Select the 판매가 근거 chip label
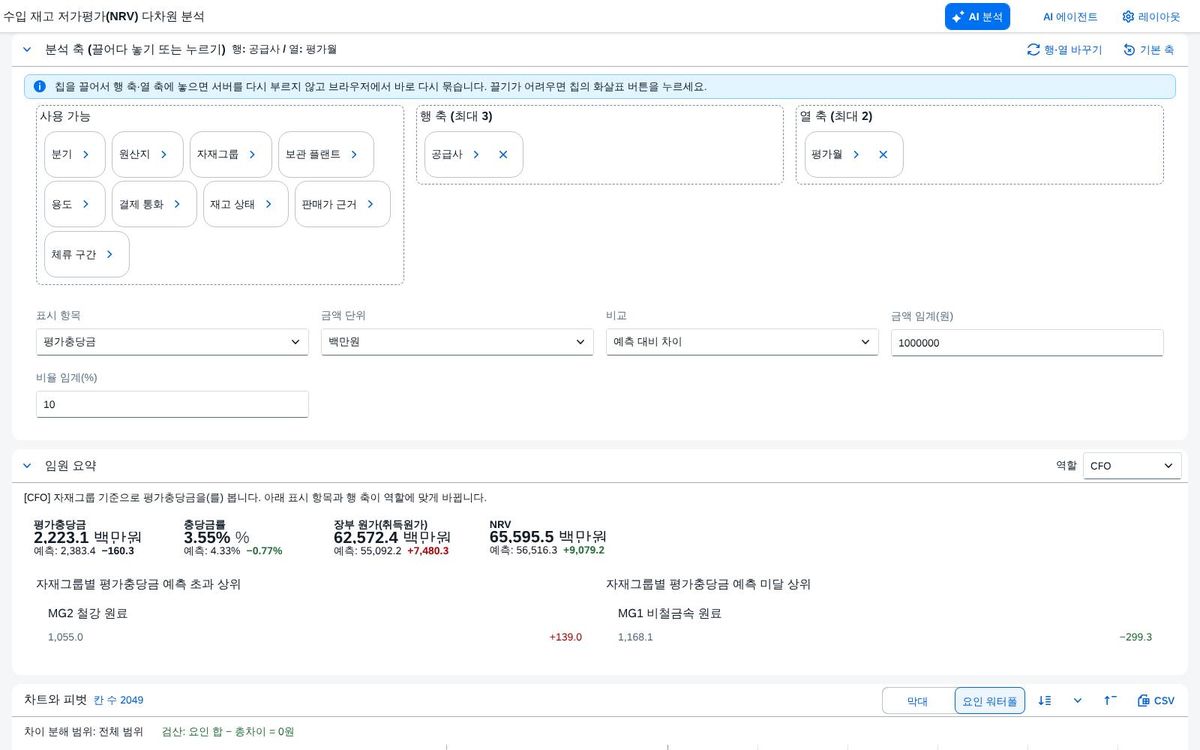Image resolution: width=1200 pixels, height=750 pixels. [x=329, y=204]
